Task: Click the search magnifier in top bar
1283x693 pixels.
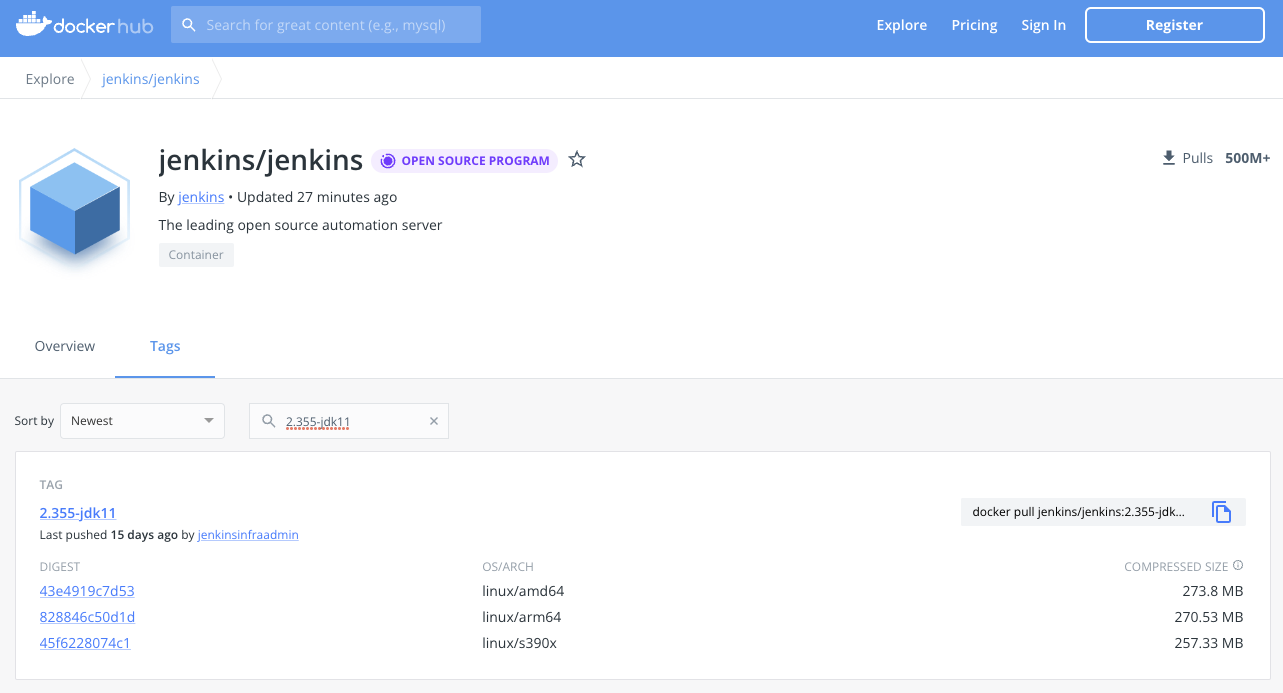Action: [x=188, y=25]
